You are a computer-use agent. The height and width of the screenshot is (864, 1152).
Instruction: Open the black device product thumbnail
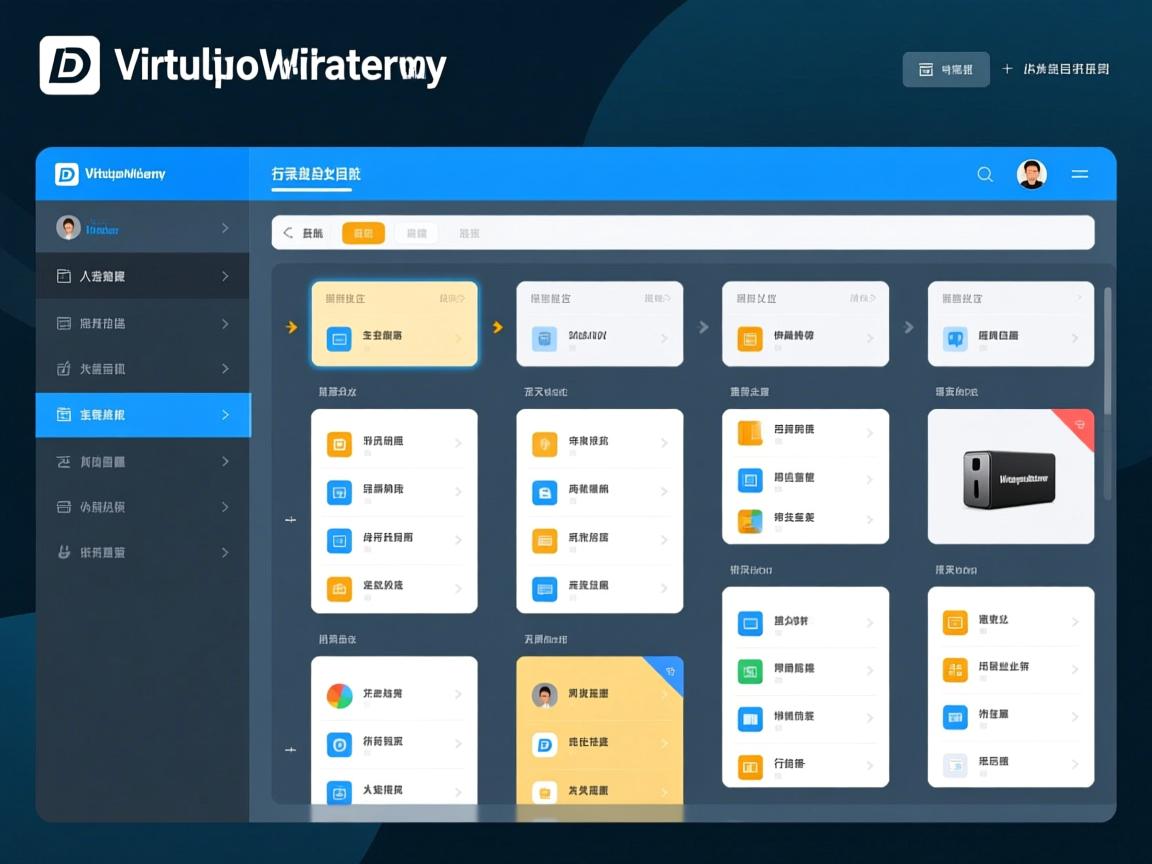[1008, 479]
